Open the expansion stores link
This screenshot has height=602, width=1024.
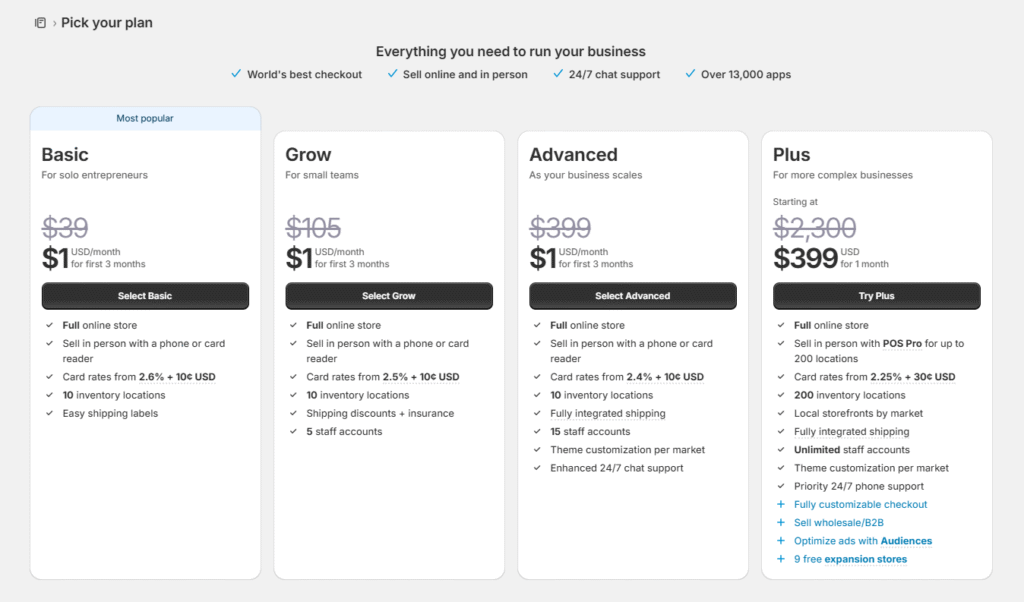click(866, 559)
